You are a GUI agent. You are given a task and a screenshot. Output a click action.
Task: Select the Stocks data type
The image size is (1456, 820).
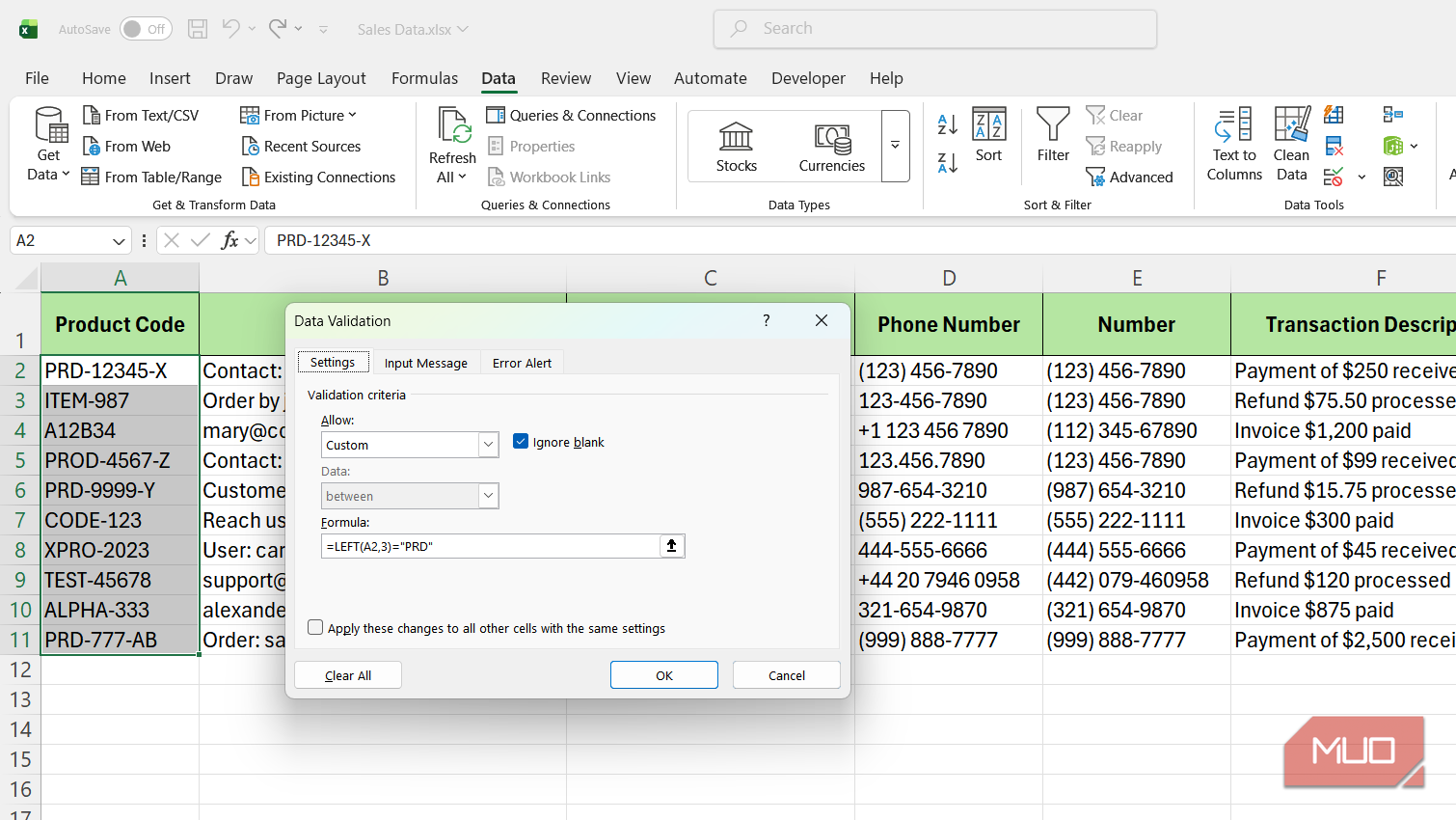point(737,147)
